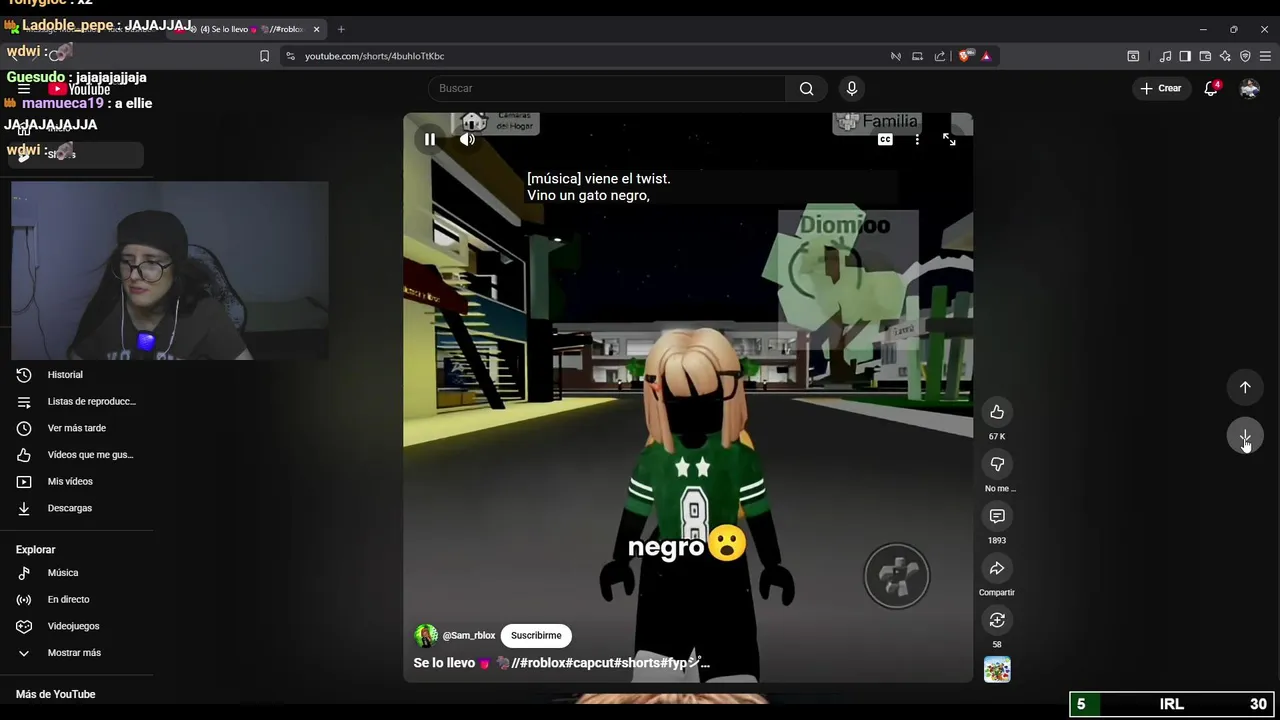Click the youtube.com/shorts address bar URL
Image resolution: width=1280 pixels, height=720 pixels.
(x=374, y=56)
